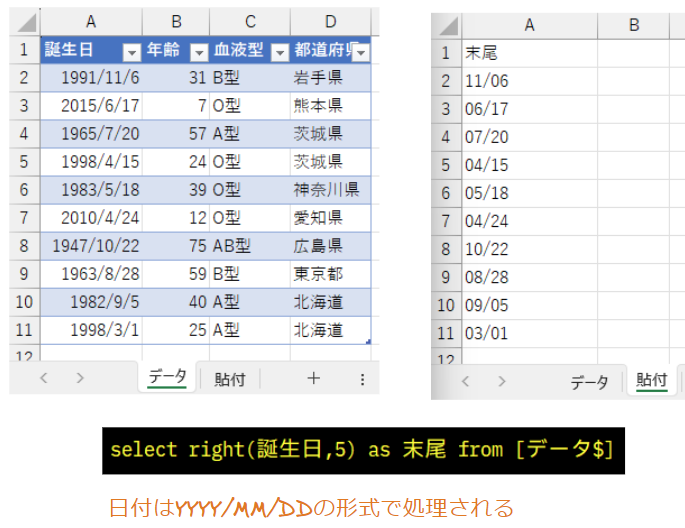Screen dimensions: 685x528
Task: Open sheet options three-dot menu
Action: [x=362, y=379]
